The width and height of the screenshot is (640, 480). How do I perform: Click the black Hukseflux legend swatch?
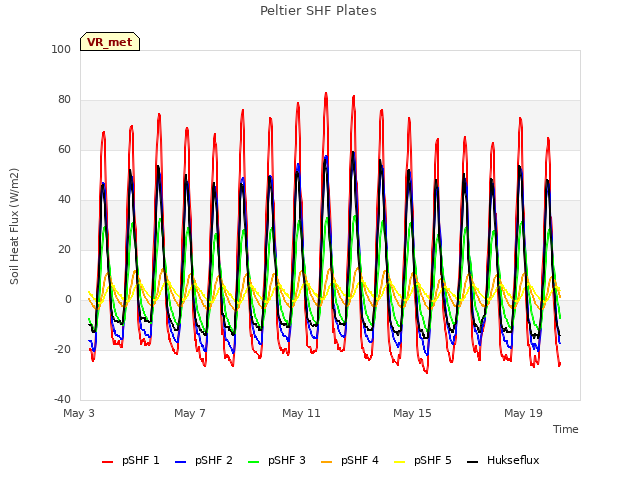tap(472, 462)
